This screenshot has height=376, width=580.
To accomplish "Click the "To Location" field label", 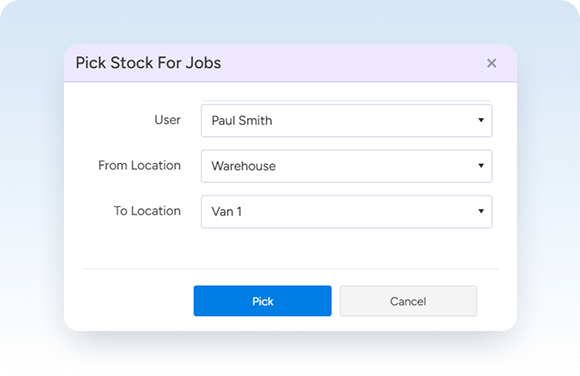I will [147, 211].
